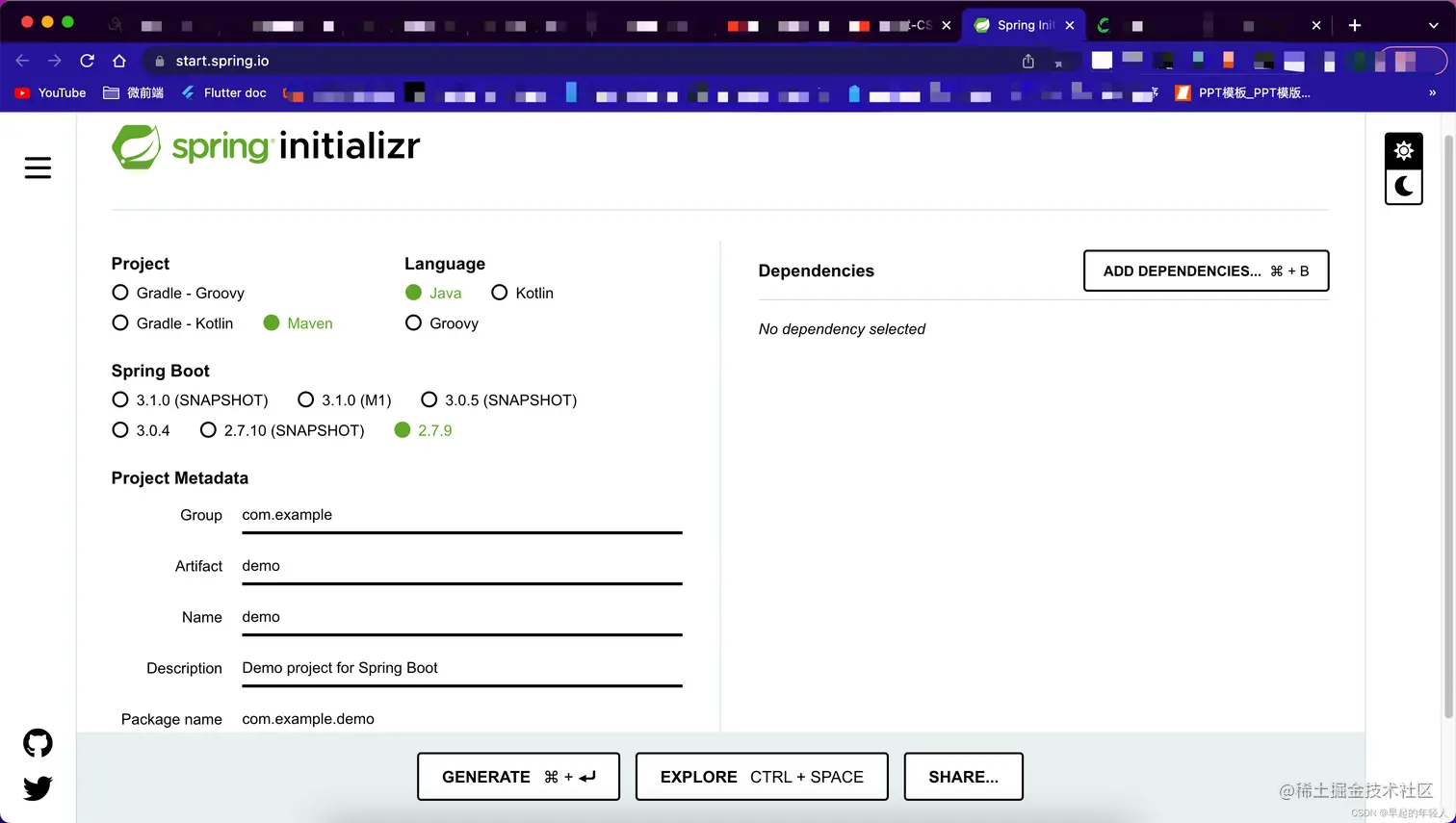Viewport: 1456px width, 823px height.
Task: Go back with the browser back arrow
Action: [23, 61]
